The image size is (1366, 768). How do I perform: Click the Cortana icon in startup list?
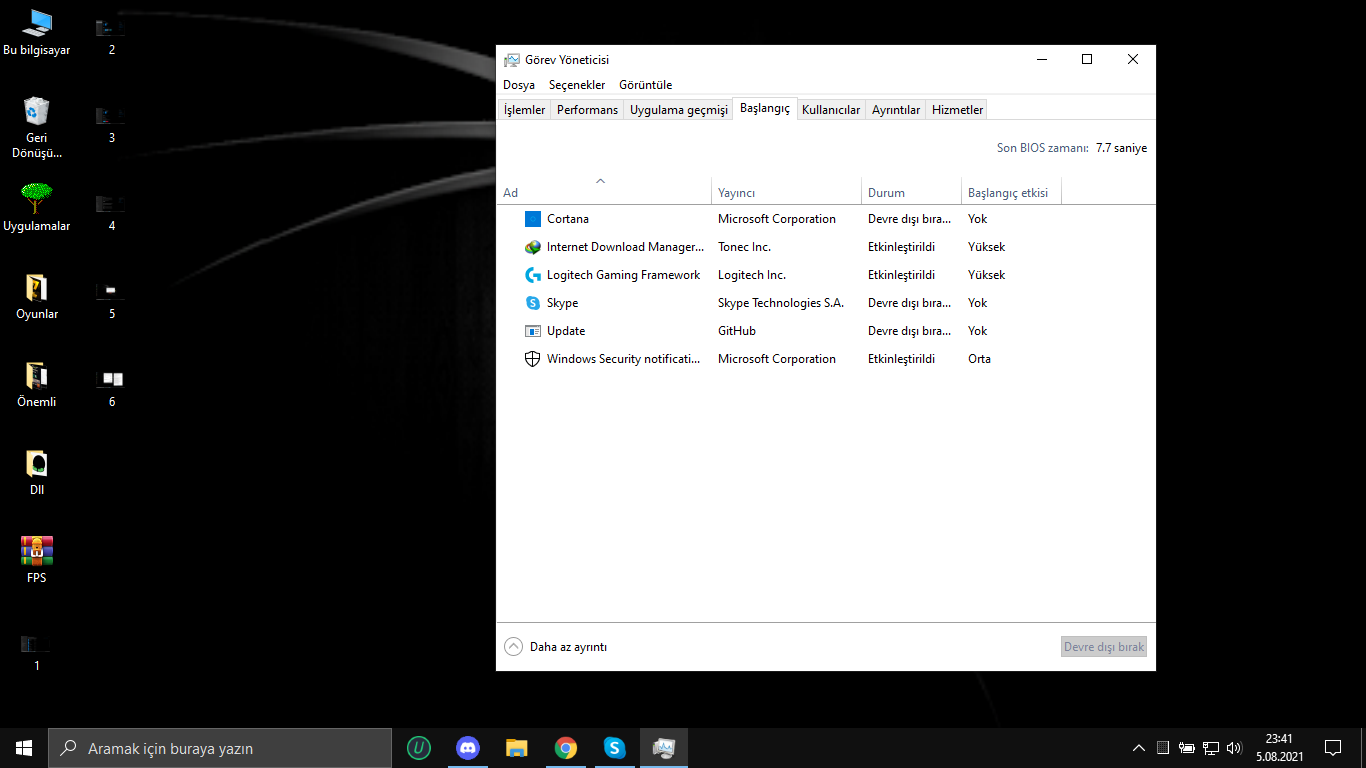(532, 219)
